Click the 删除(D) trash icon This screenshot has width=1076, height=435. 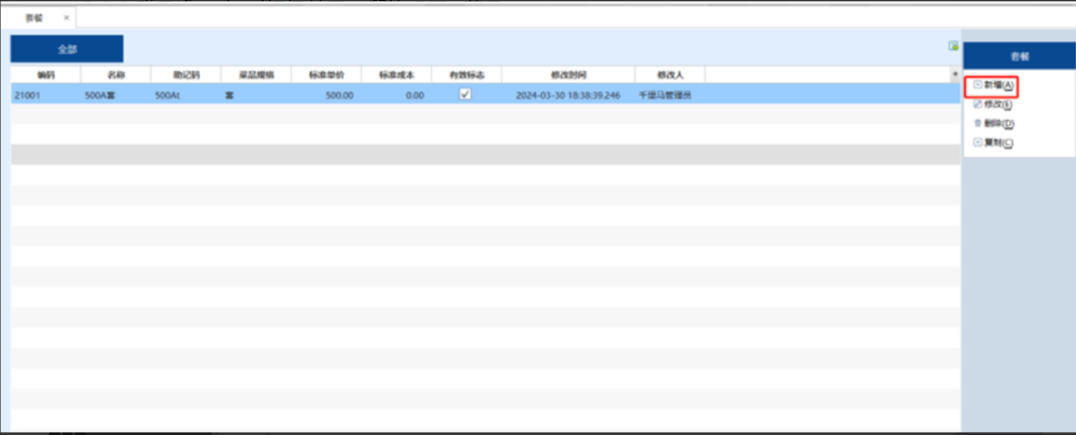(x=977, y=124)
